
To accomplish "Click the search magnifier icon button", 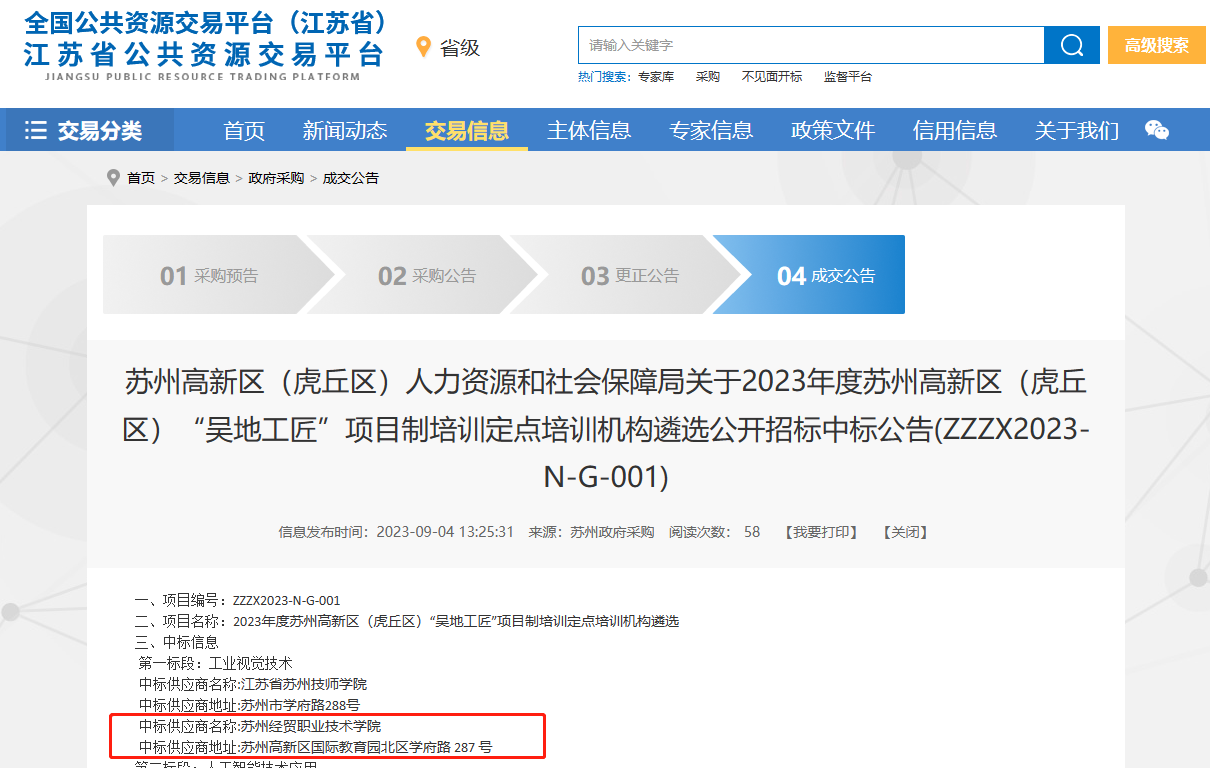I will point(1072,45).
